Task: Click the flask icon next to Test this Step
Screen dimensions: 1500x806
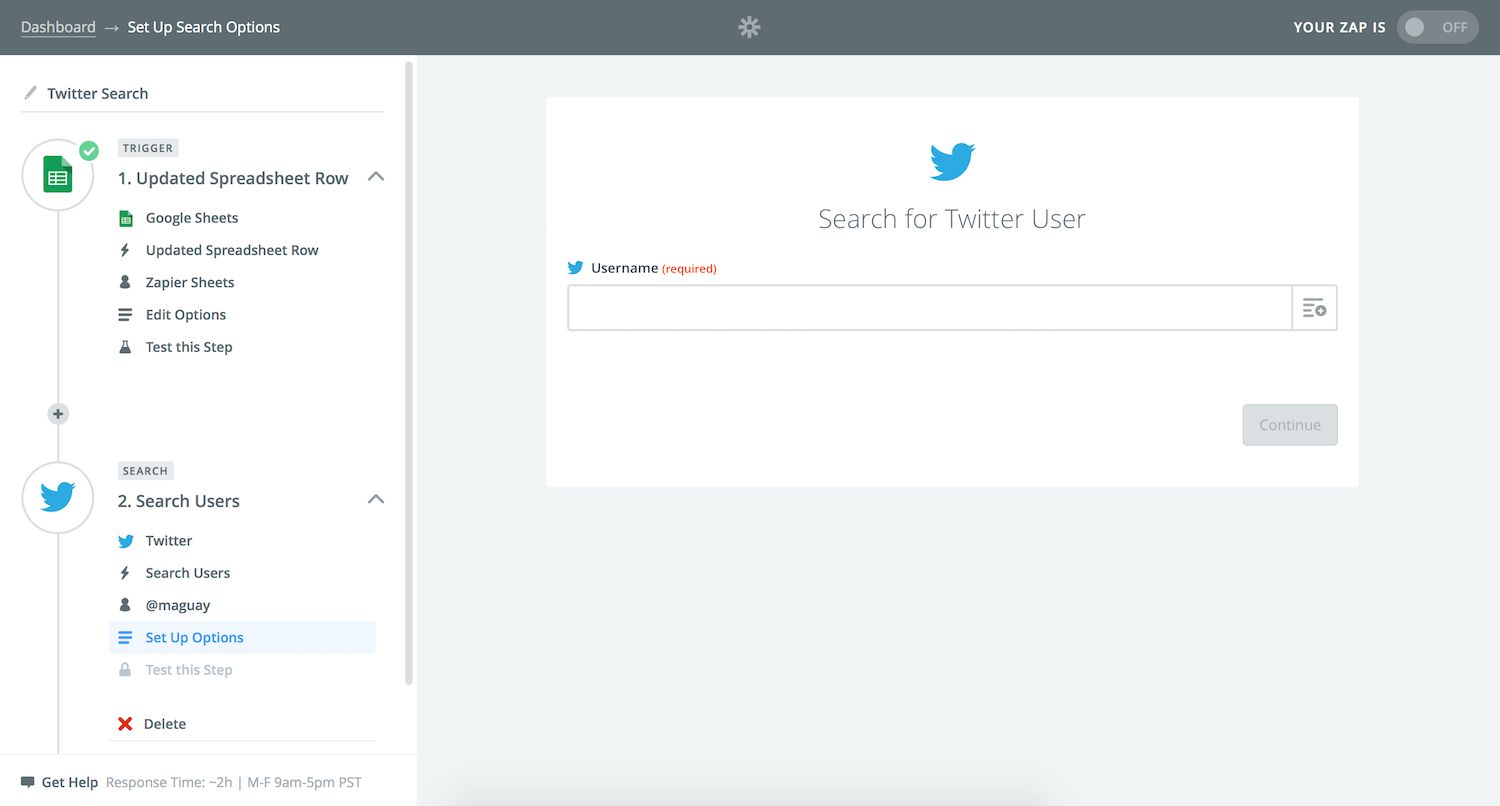Action: coord(125,347)
